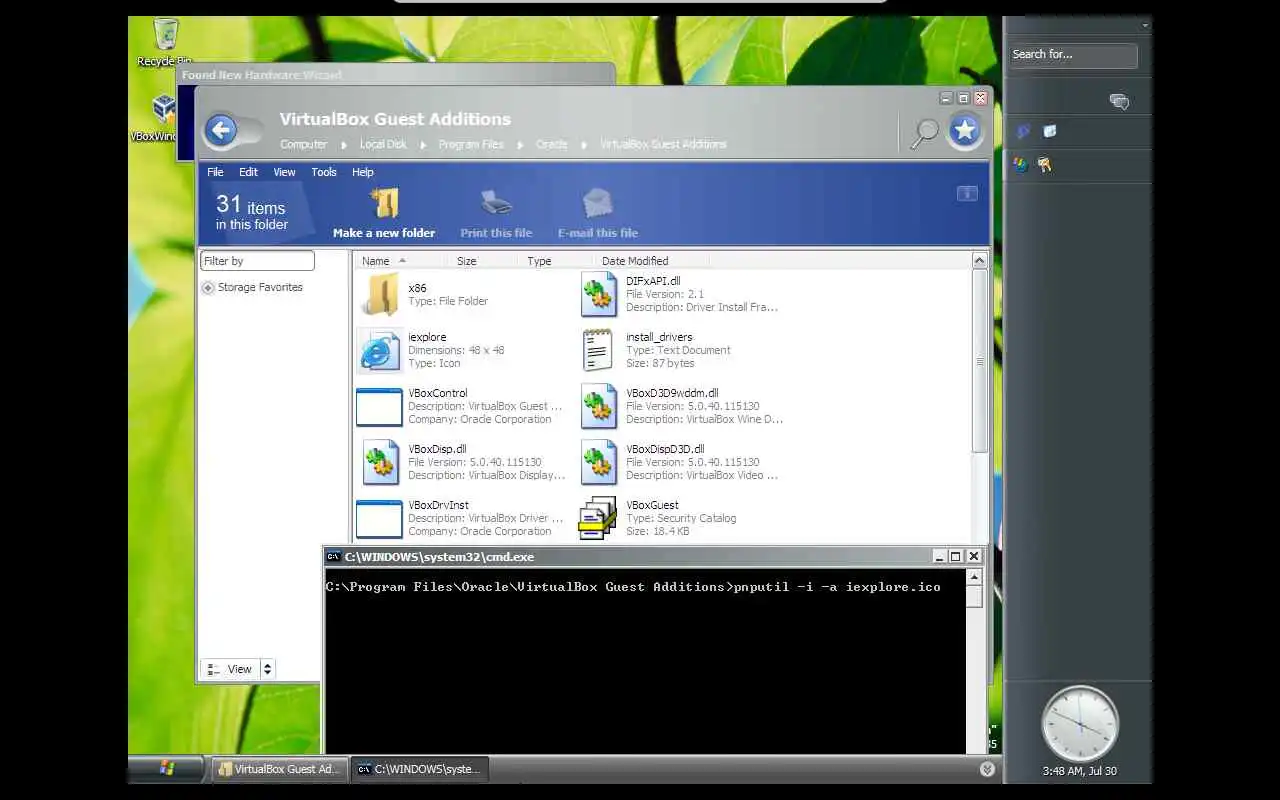Click the Make a new folder icon
Viewport: 1280px width, 800px height.
click(x=384, y=203)
